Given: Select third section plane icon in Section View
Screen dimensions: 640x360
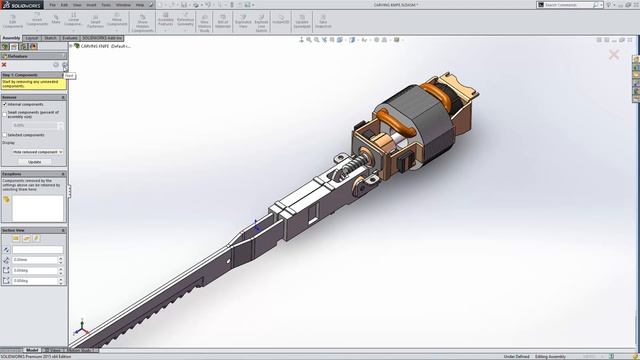Looking at the screenshot, I should point(36,238).
